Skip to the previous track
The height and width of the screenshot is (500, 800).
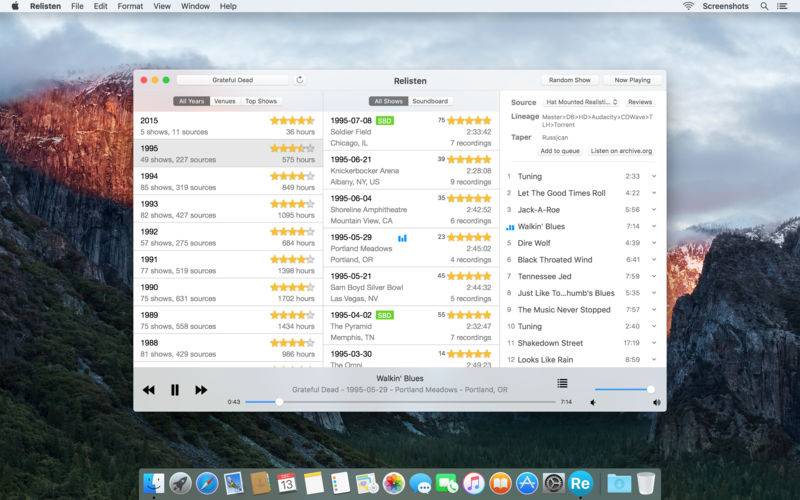[x=148, y=390]
